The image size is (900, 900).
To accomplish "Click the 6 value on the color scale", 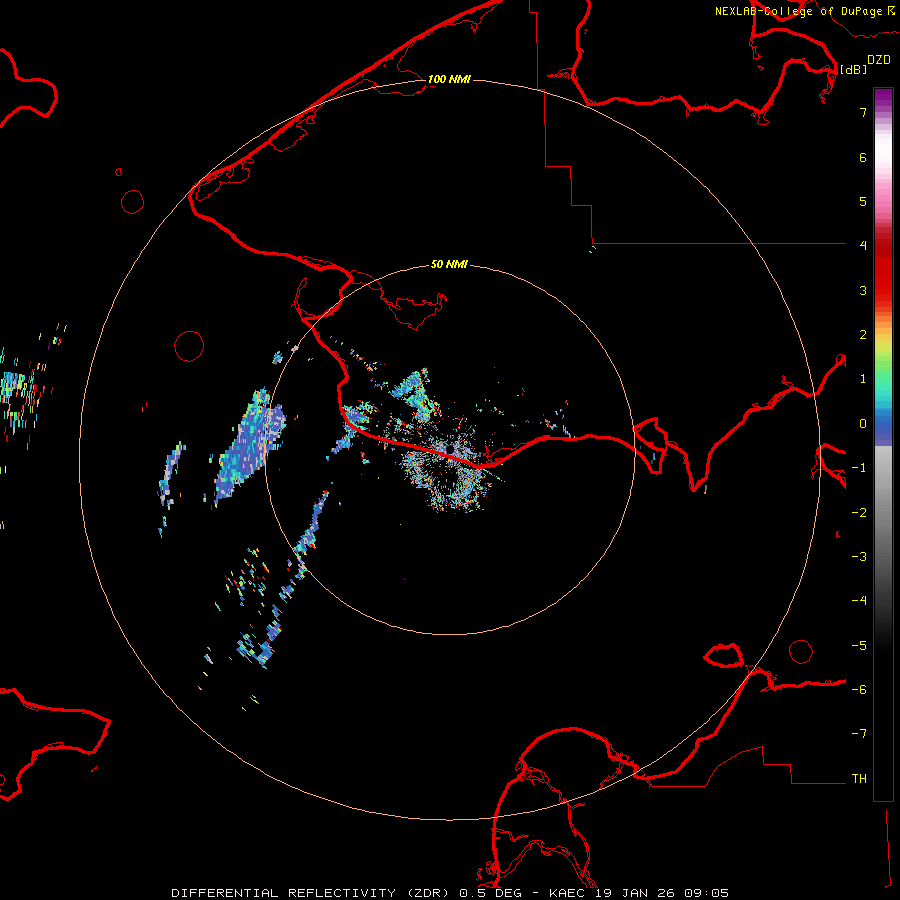I will pyautogui.click(x=863, y=157).
